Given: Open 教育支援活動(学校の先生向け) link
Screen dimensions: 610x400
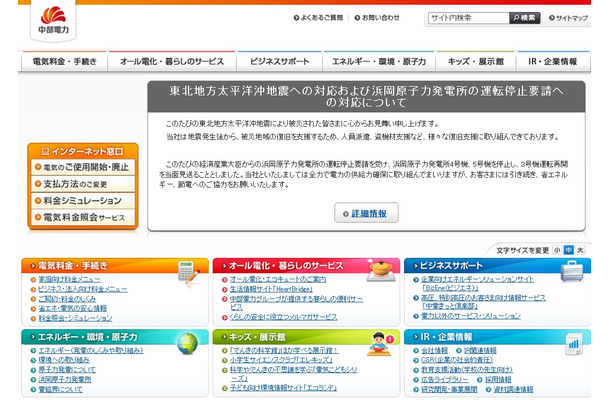Looking at the screenshot, I should 467,370.
